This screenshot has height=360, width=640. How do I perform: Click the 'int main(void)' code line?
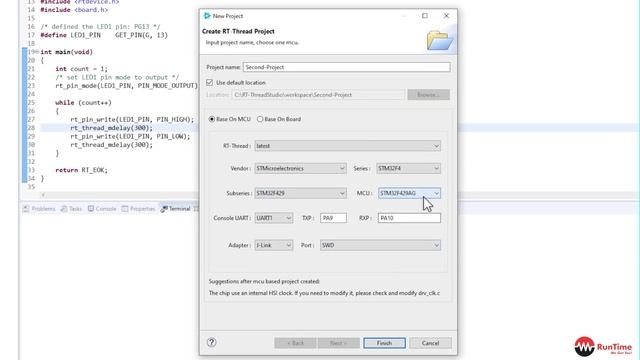point(67,52)
